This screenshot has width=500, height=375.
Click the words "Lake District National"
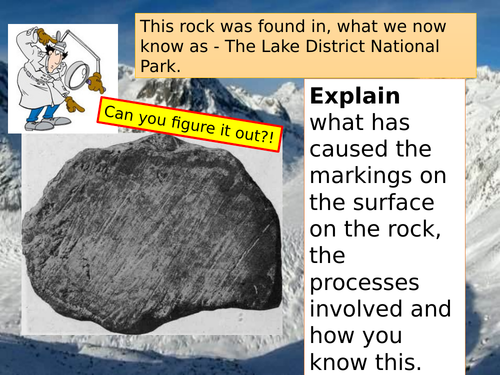[350, 46]
